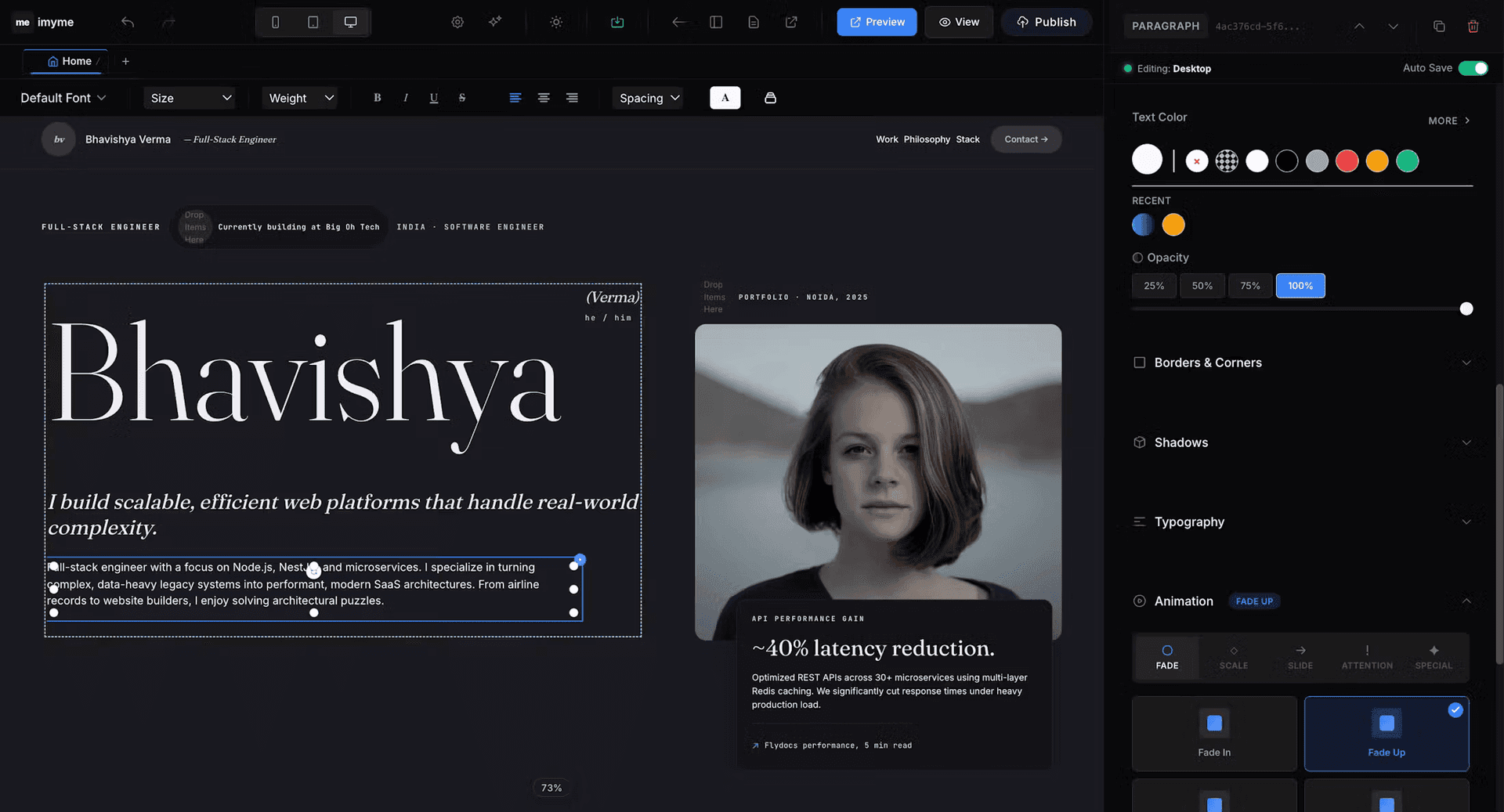Duplicate the paragraph with copy icon
The image size is (1504, 812).
pyautogui.click(x=1439, y=26)
